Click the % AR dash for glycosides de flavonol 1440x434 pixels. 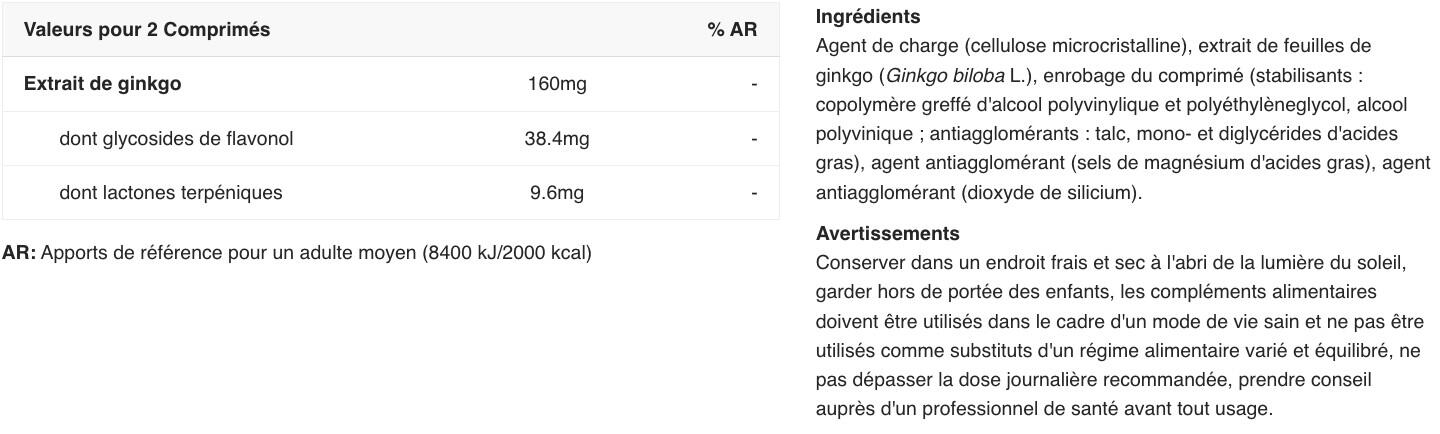pos(754,139)
